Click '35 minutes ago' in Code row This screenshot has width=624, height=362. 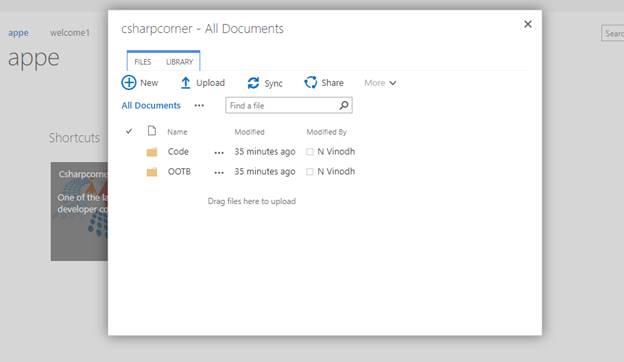point(265,152)
